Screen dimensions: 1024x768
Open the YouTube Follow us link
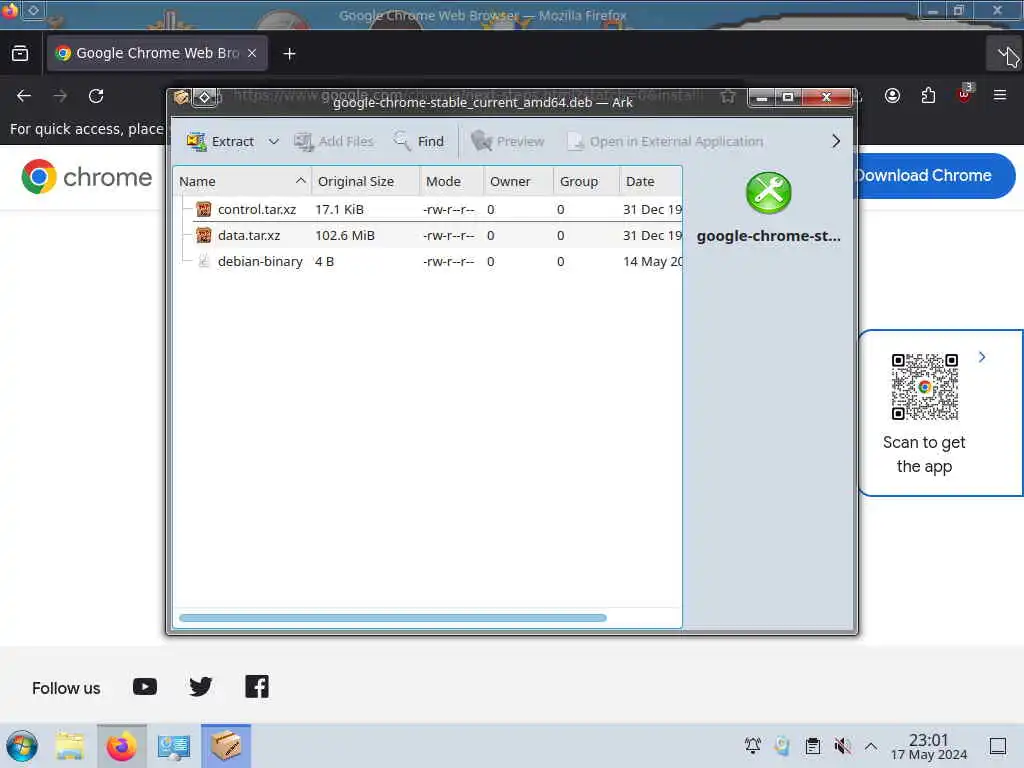(x=145, y=687)
